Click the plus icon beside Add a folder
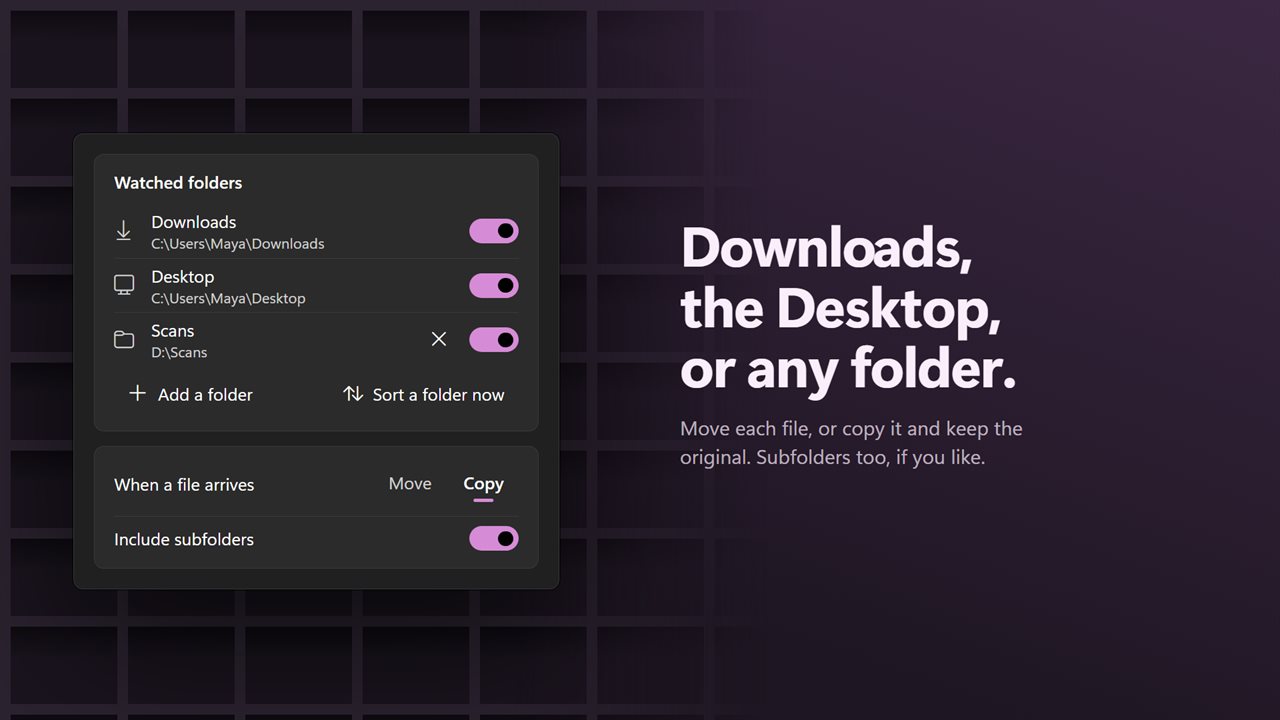This screenshot has width=1280, height=720. (138, 393)
